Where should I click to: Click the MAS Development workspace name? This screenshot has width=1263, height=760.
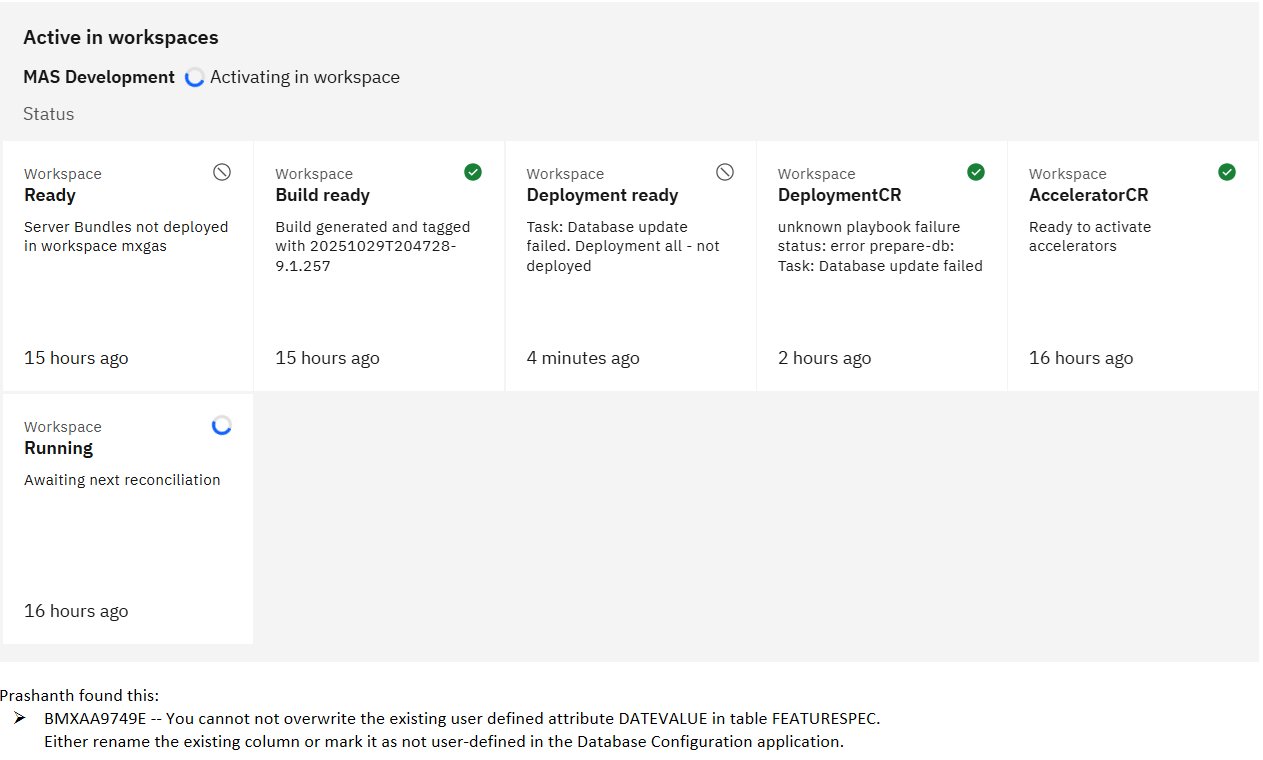[99, 77]
